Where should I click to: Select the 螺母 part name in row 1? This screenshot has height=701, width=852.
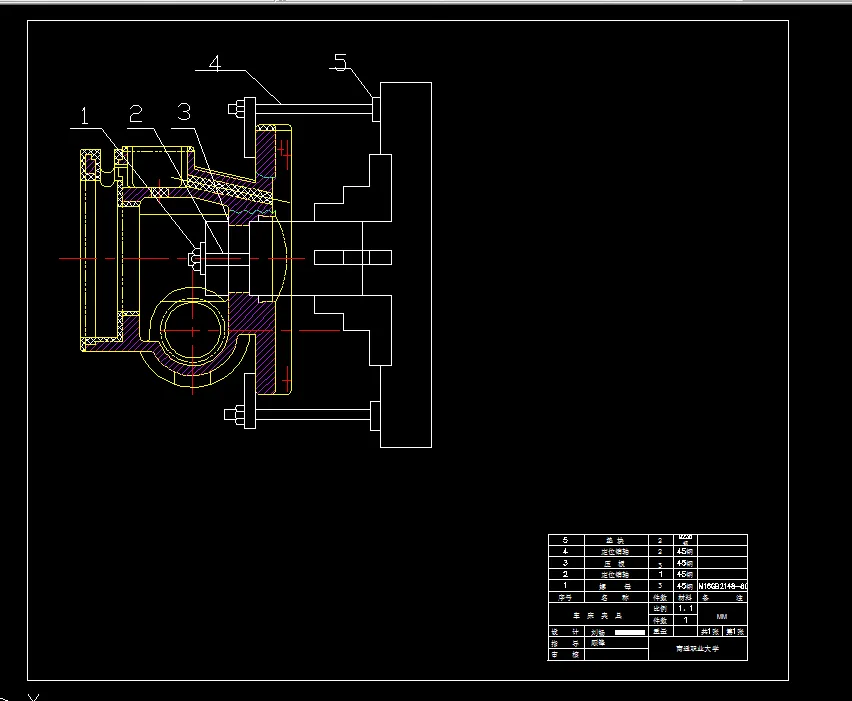[x=616, y=586]
